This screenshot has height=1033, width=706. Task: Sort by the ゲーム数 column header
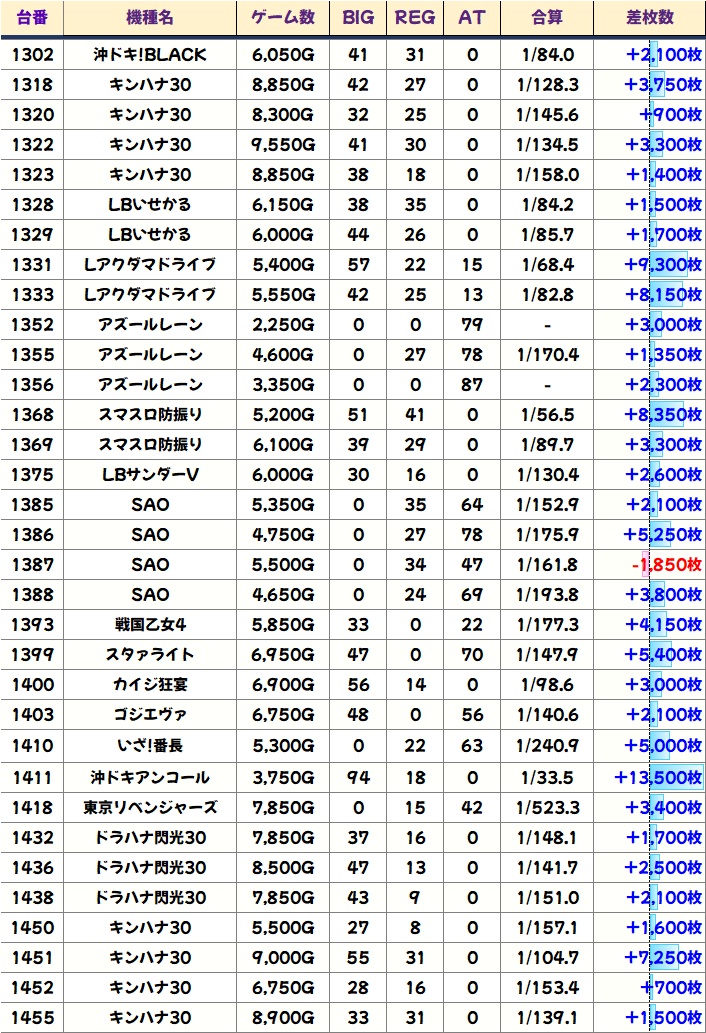coord(282,18)
